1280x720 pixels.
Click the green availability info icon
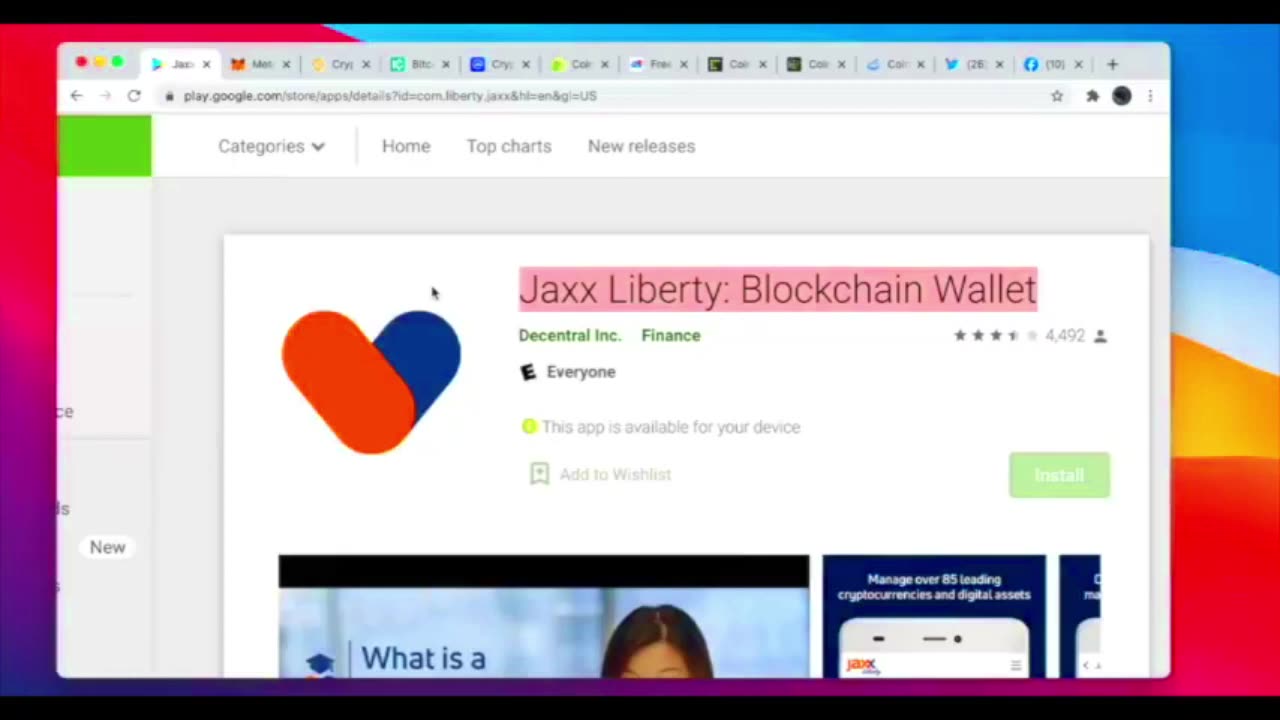tap(529, 427)
